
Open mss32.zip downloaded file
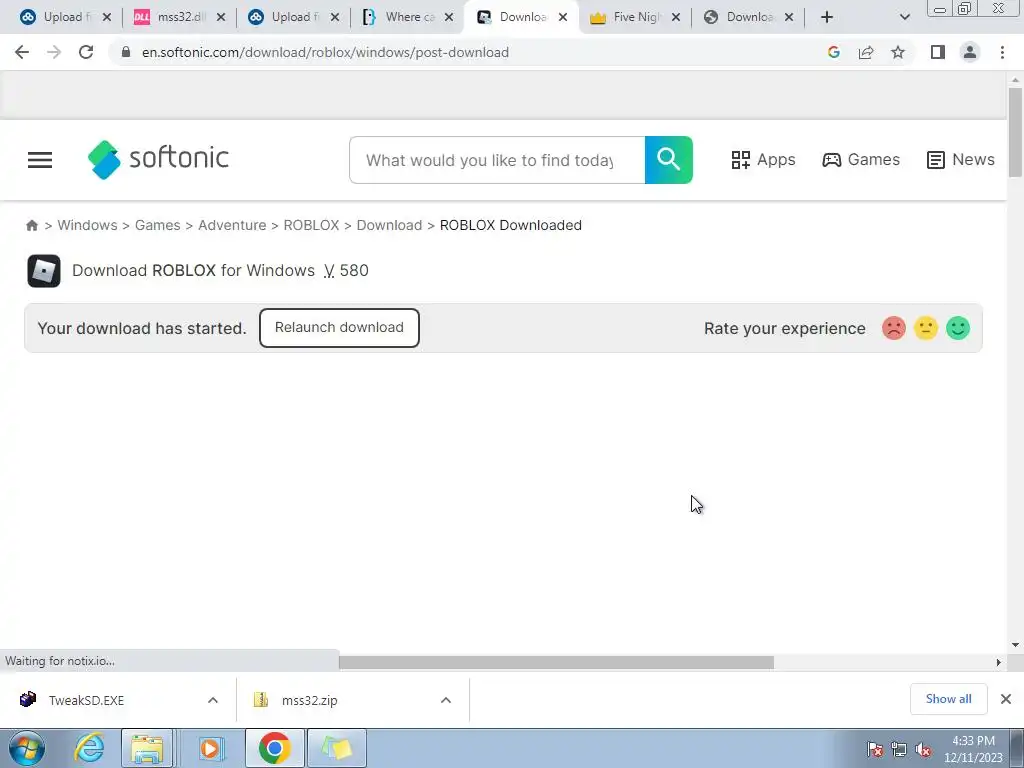click(310, 700)
